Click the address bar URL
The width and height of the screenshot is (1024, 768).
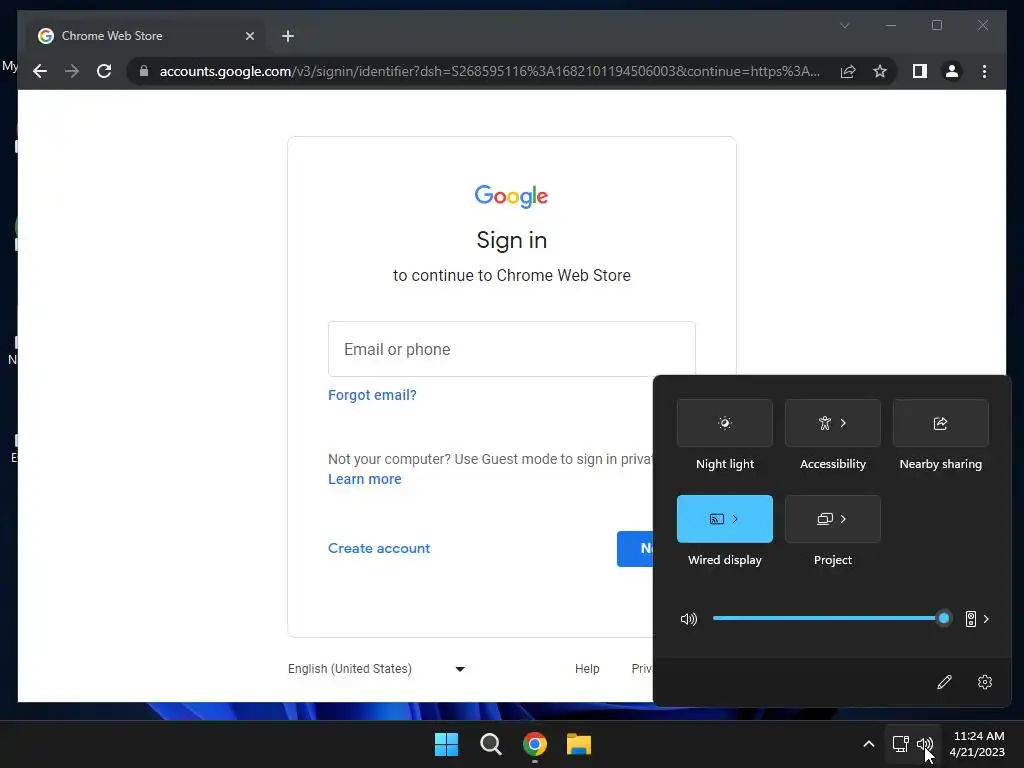click(490, 71)
